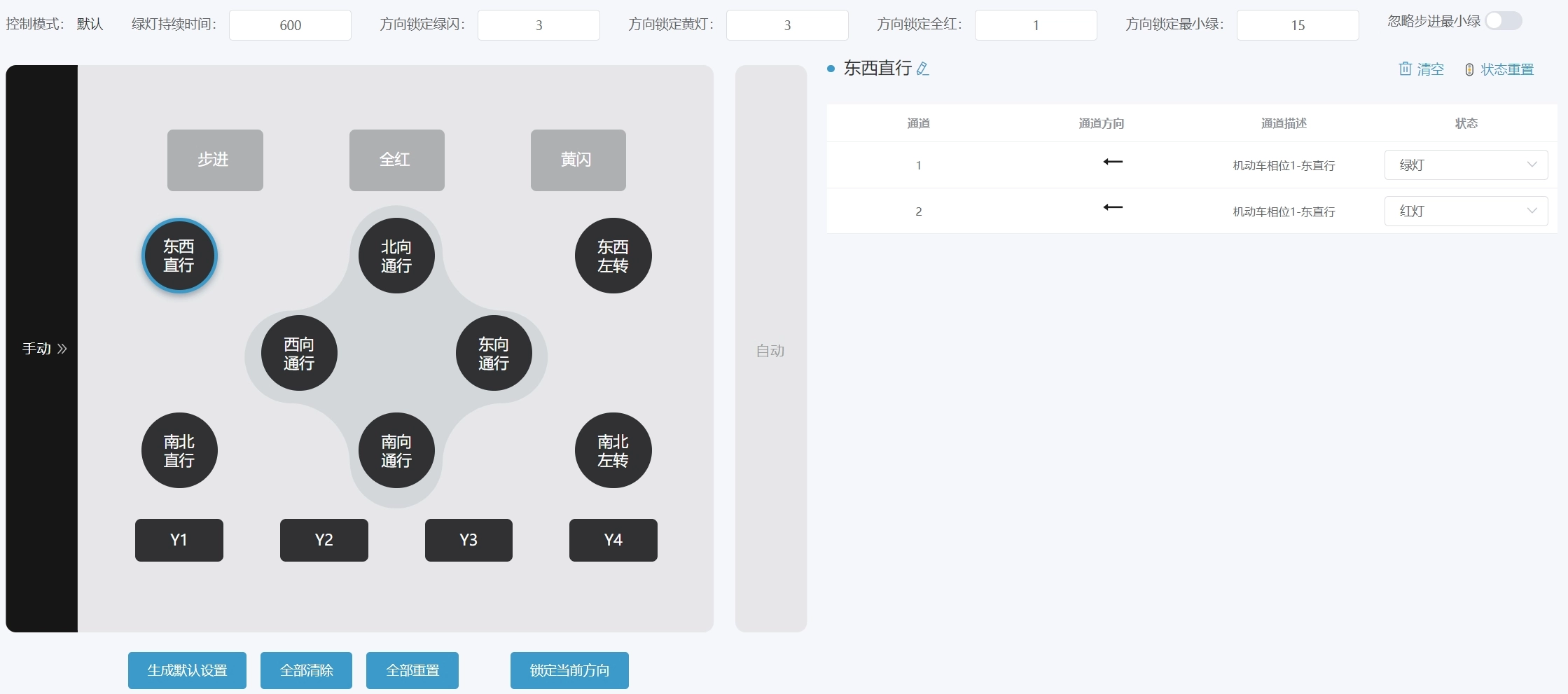The image size is (1568, 694).
Task: Switch to the 自动 mode tab
Action: pos(770,350)
